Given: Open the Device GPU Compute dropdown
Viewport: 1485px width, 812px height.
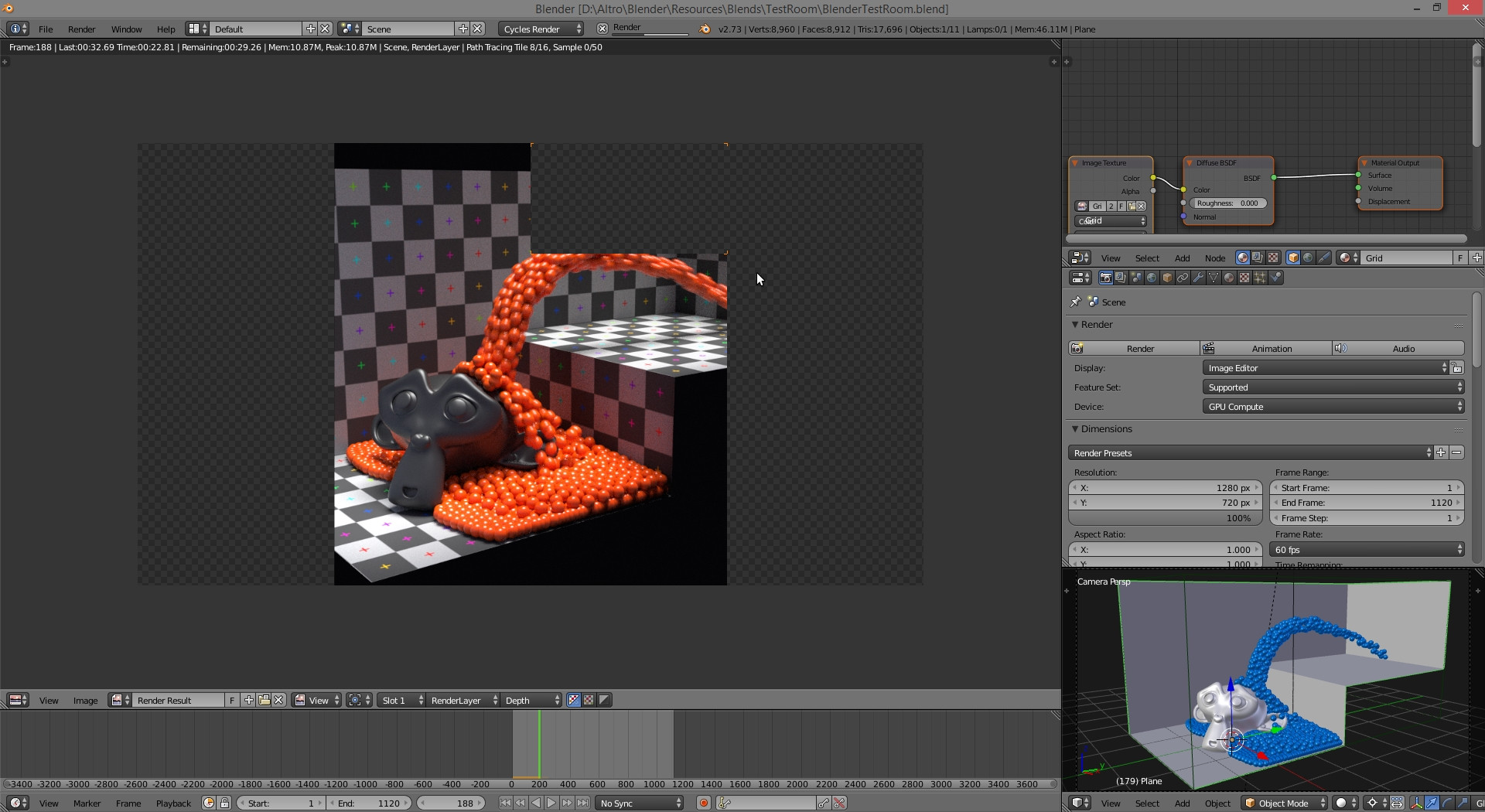Looking at the screenshot, I should (x=1333, y=407).
